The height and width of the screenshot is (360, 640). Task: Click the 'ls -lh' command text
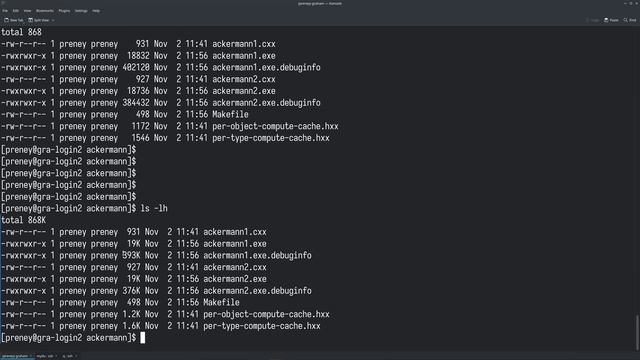pyautogui.click(x=154, y=209)
